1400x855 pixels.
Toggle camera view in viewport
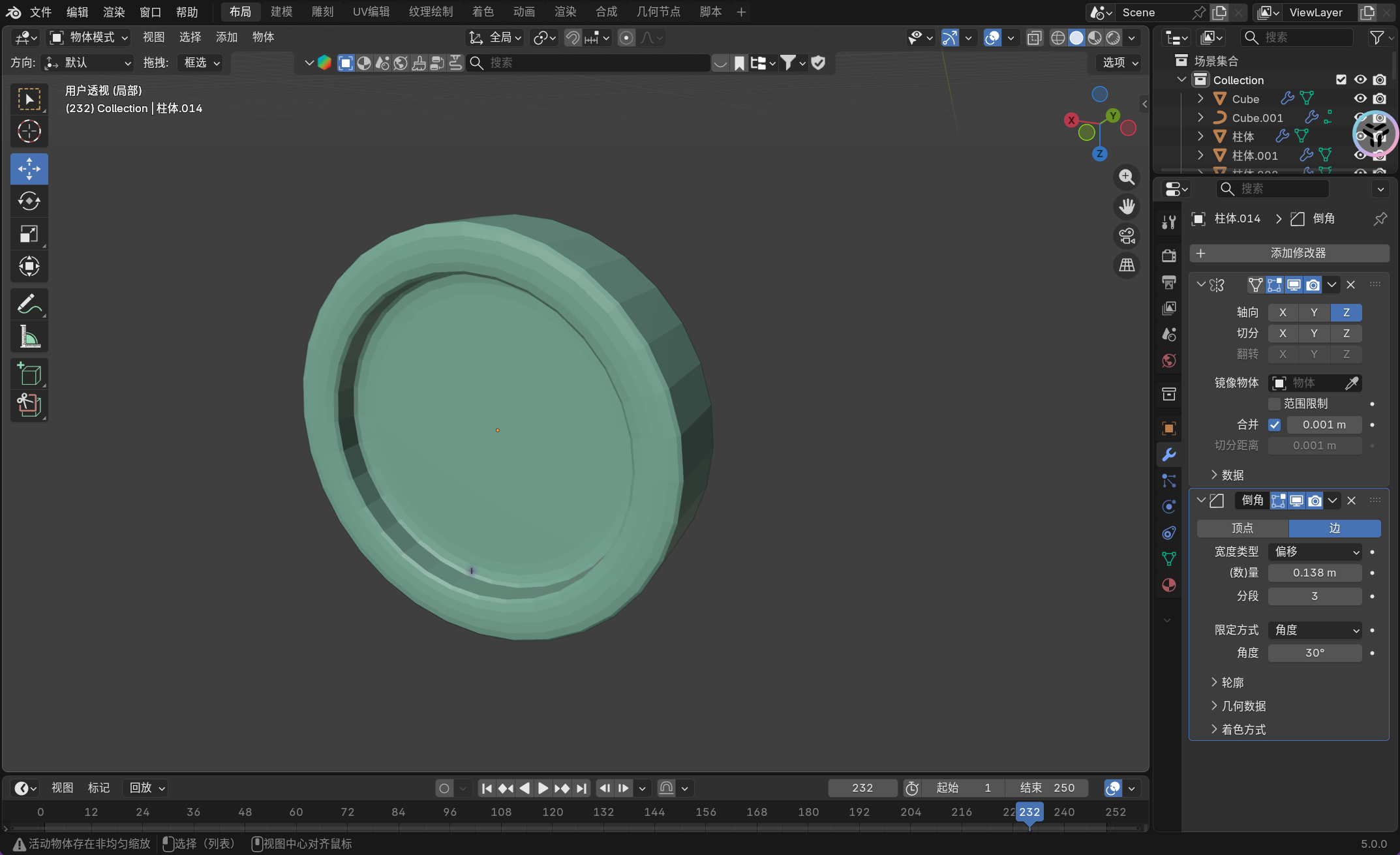click(x=1127, y=236)
